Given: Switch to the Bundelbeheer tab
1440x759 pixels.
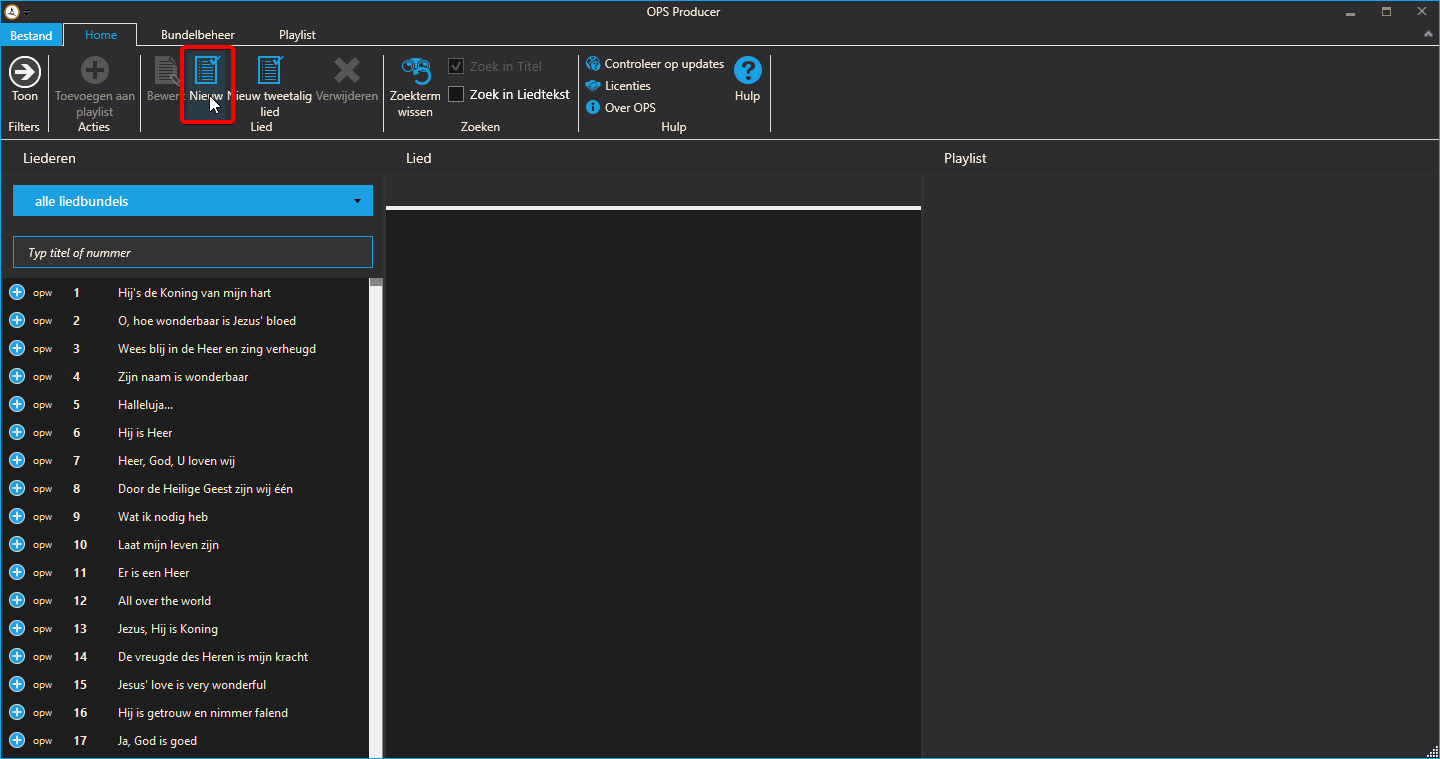Looking at the screenshot, I should (198, 35).
